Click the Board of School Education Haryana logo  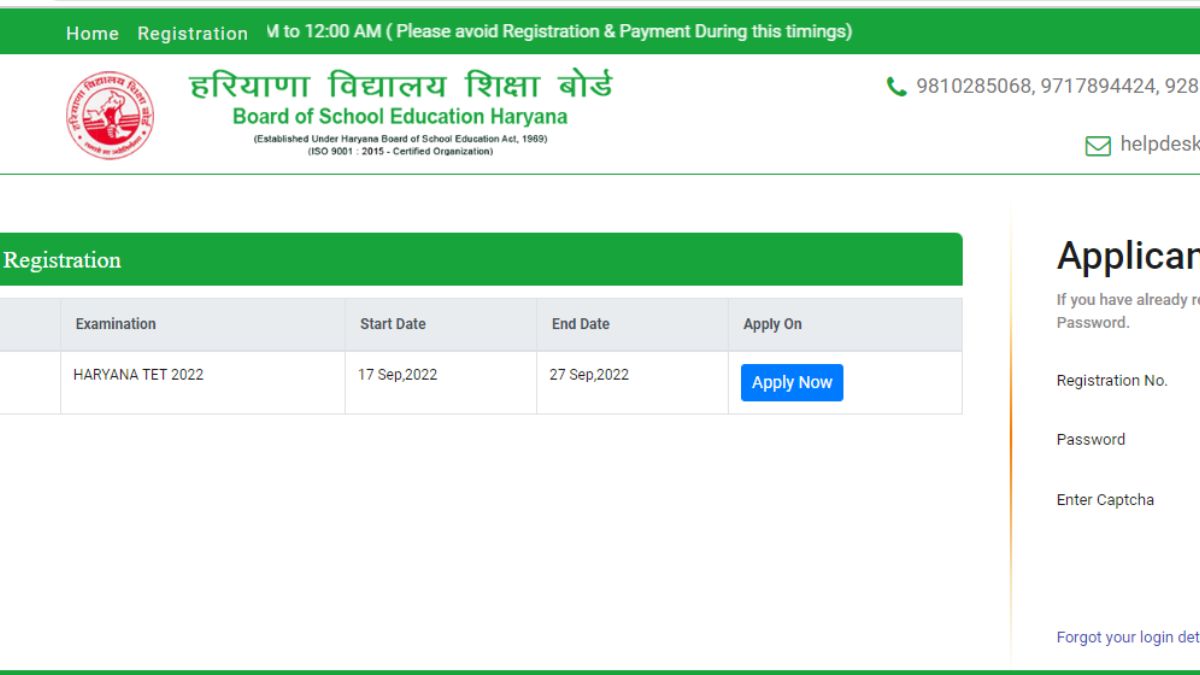coord(110,115)
